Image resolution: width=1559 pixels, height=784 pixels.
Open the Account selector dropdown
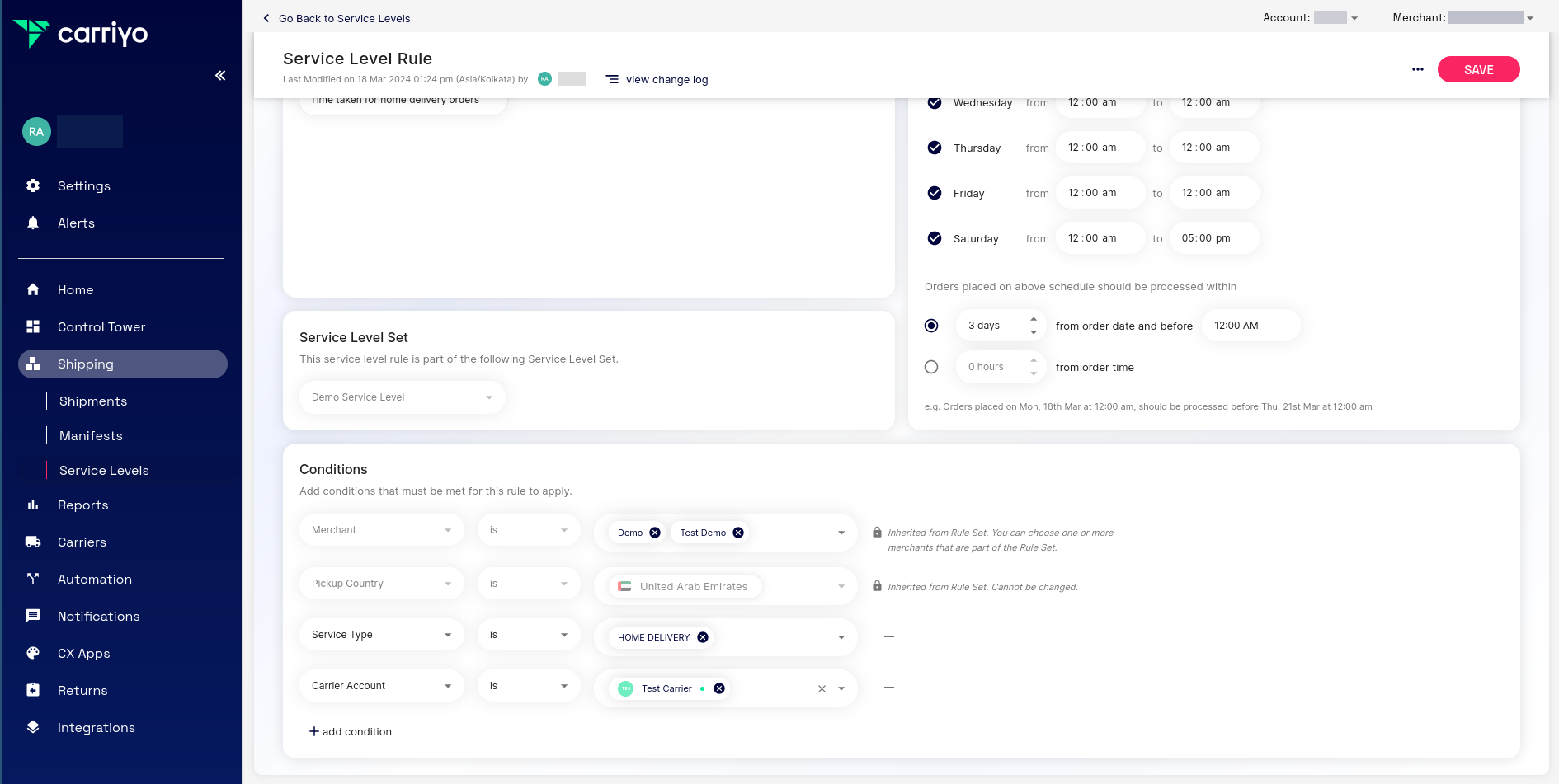(1336, 17)
